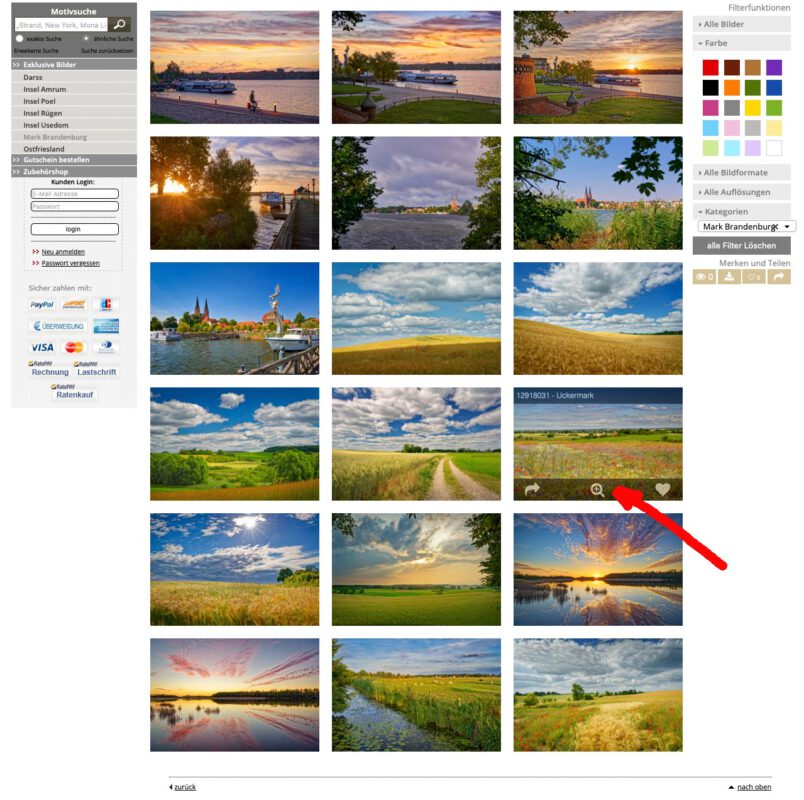Click the zoom magnifier icon on Uckermark image
This screenshot has height=800, width=804.
tap(597, 490)
